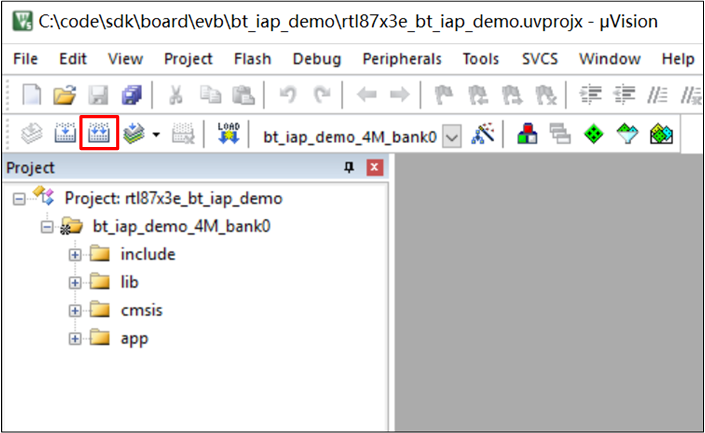
Task: Cut the selection with the scissors icon
Action: coord(176,95)
